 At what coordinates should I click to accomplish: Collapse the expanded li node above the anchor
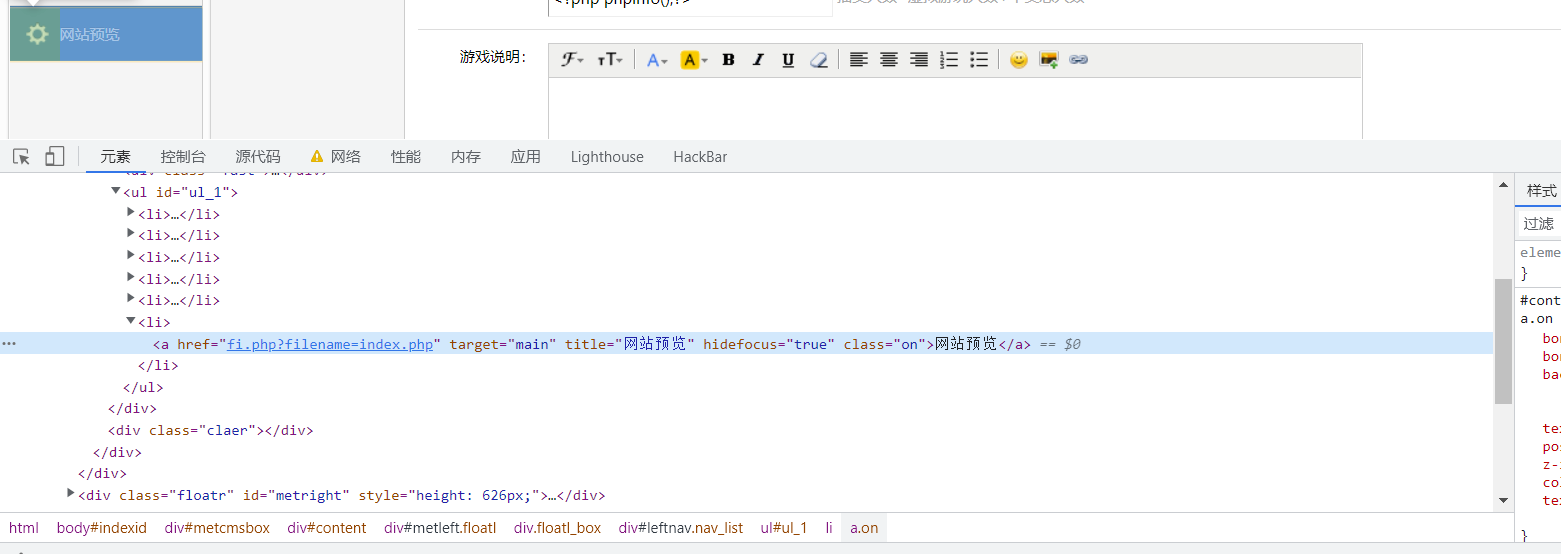pyautogui.click(x=131, y=322)
